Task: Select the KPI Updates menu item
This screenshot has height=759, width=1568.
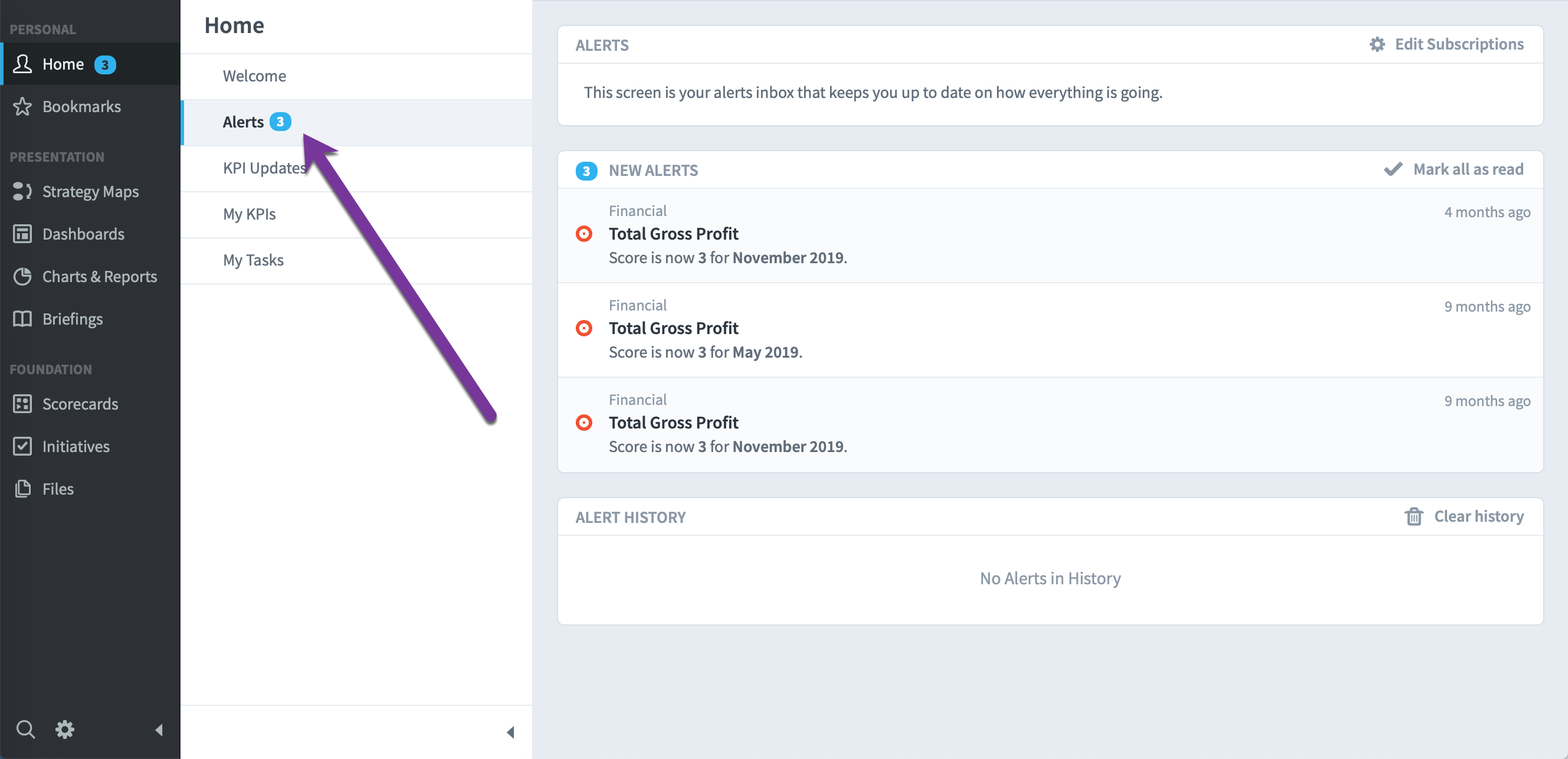Action: [357, 168]
